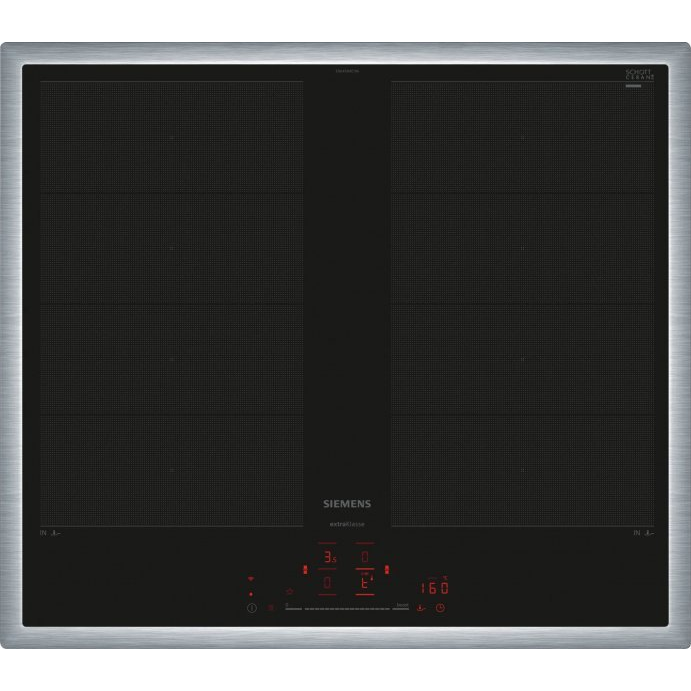Tap the left flex zone link indicator
This screenshot has width=691, height=691.
(x=305, y=570)
